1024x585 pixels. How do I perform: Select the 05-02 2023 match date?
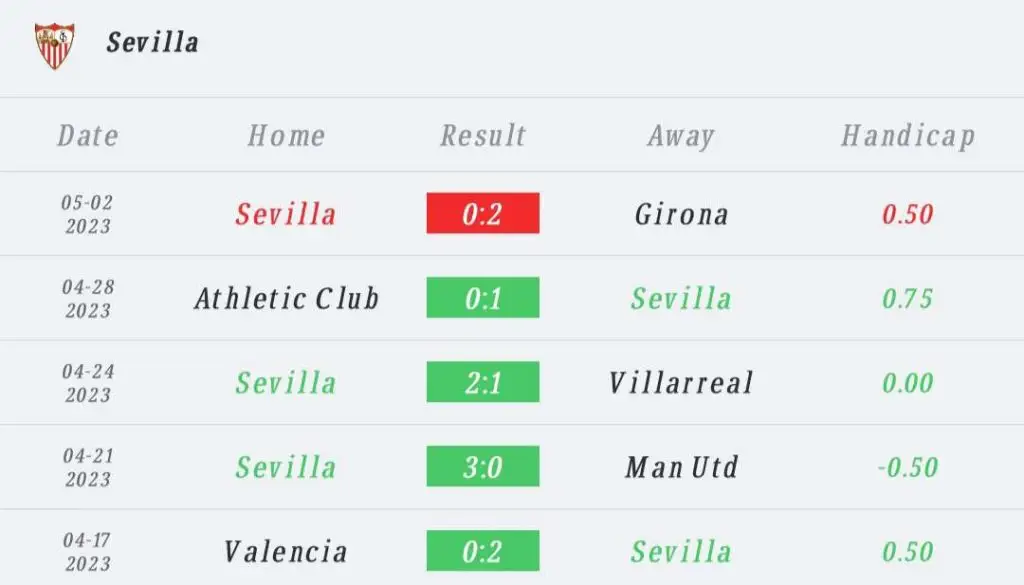tap(88, 214)
